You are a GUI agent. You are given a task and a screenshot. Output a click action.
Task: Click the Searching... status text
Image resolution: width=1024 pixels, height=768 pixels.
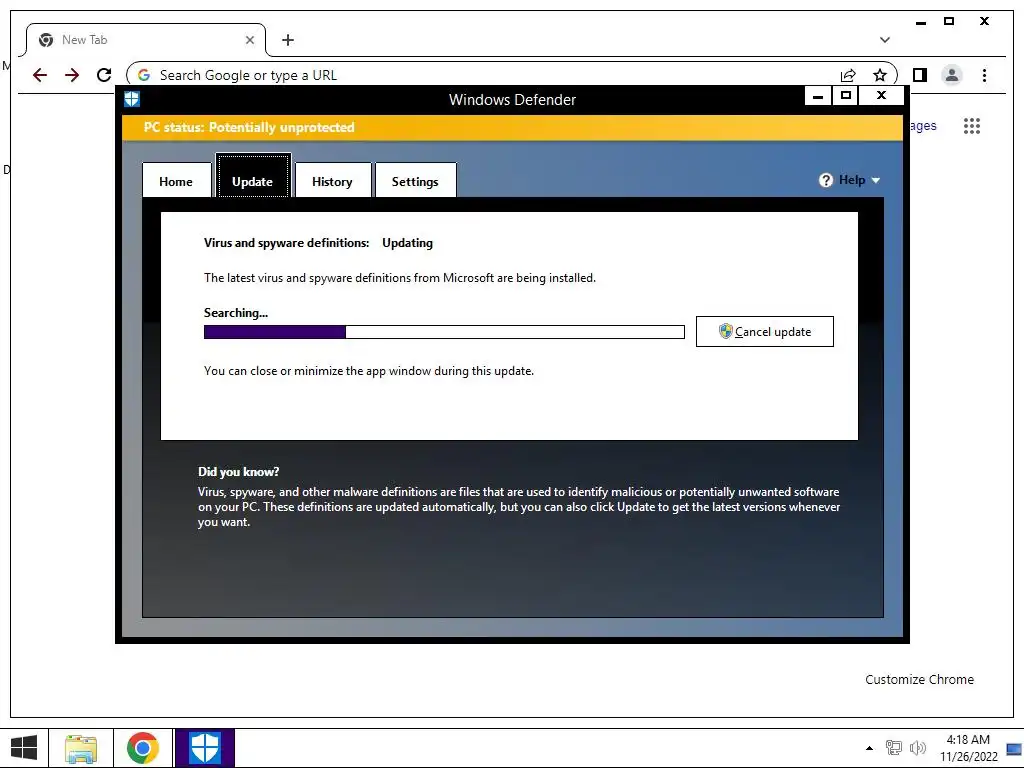[236, 313]
